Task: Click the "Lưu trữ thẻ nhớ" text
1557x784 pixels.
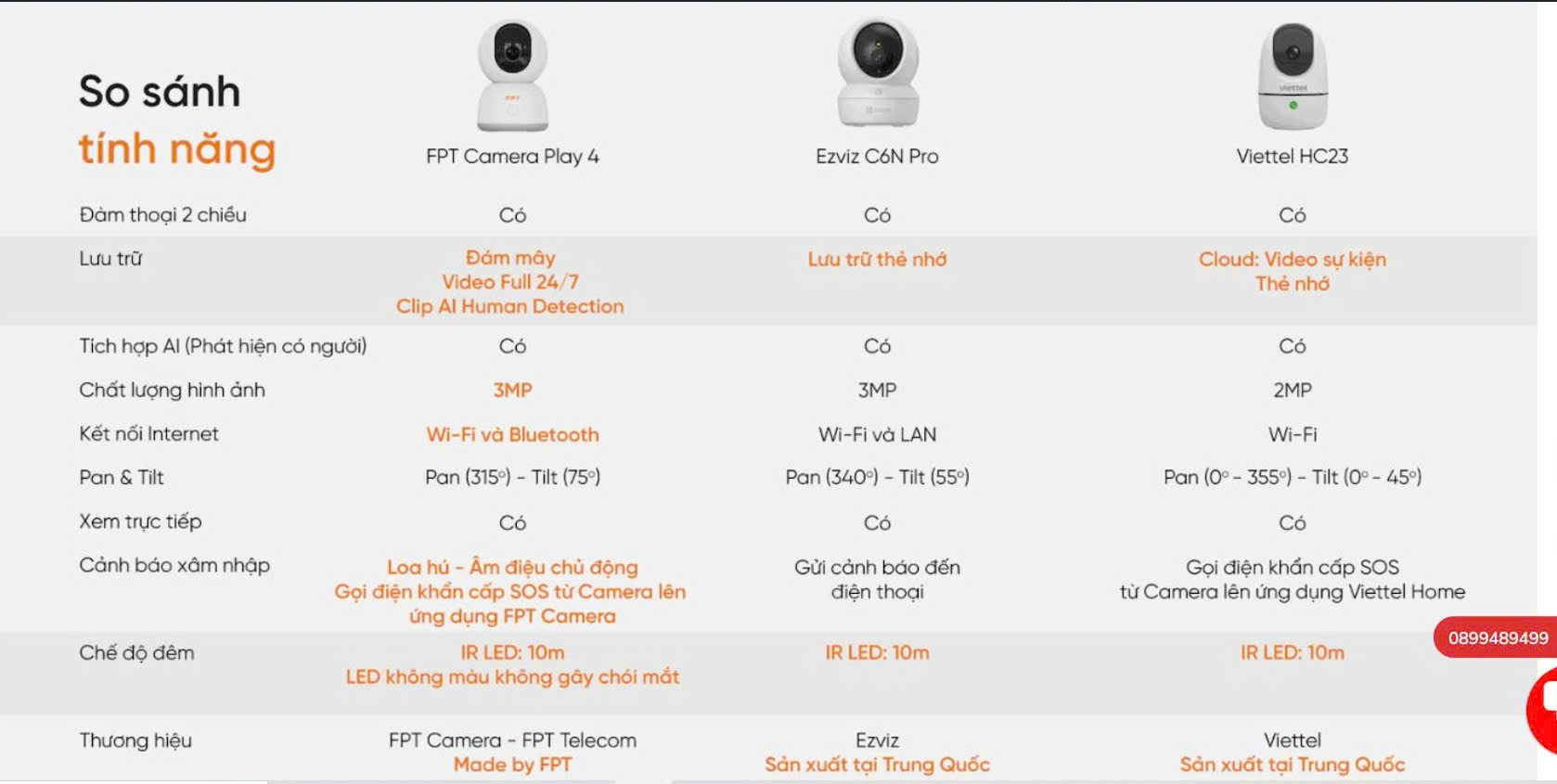Action: click(x=877, y=260)
